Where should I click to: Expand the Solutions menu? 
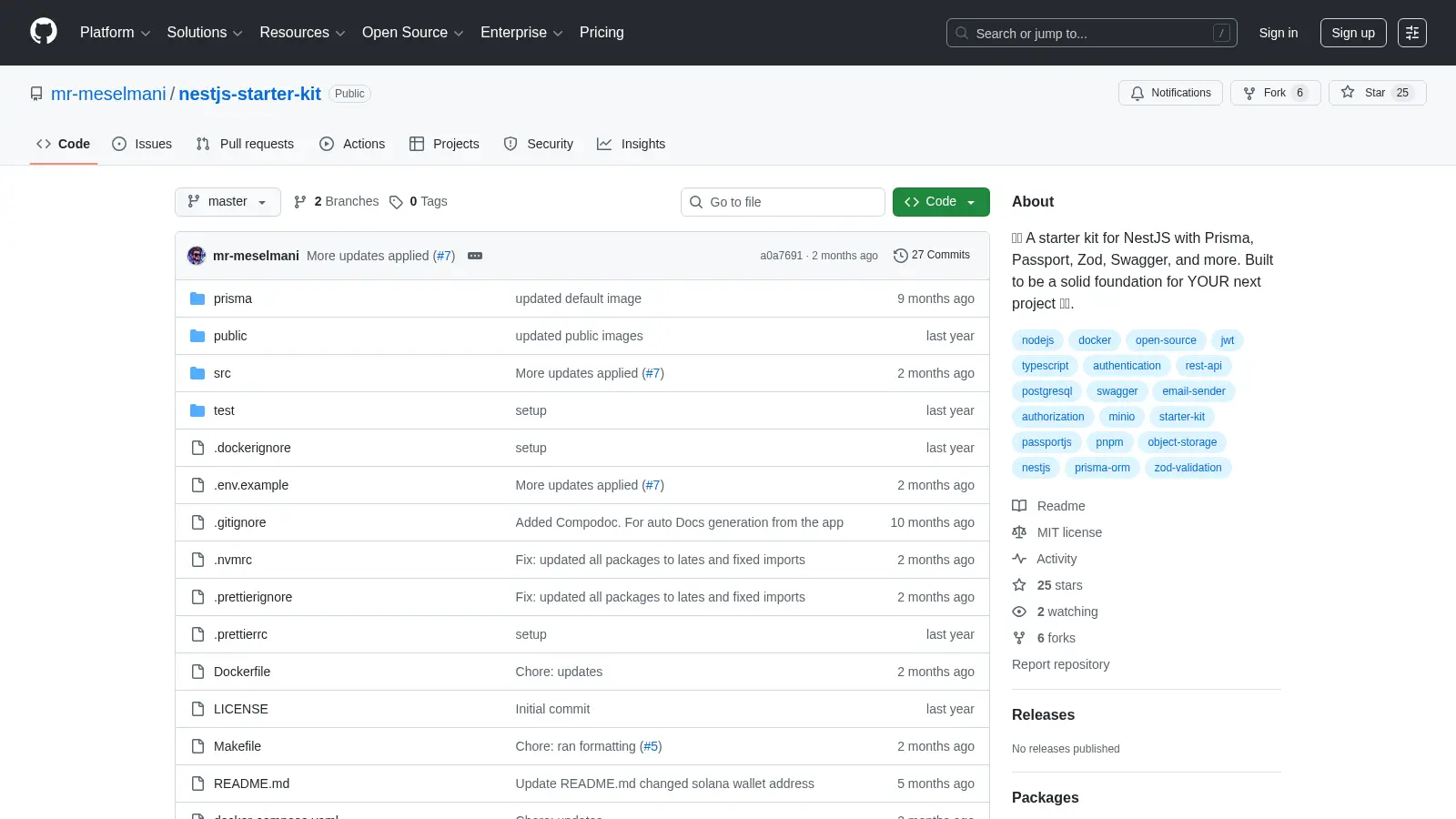coord(205,33)
